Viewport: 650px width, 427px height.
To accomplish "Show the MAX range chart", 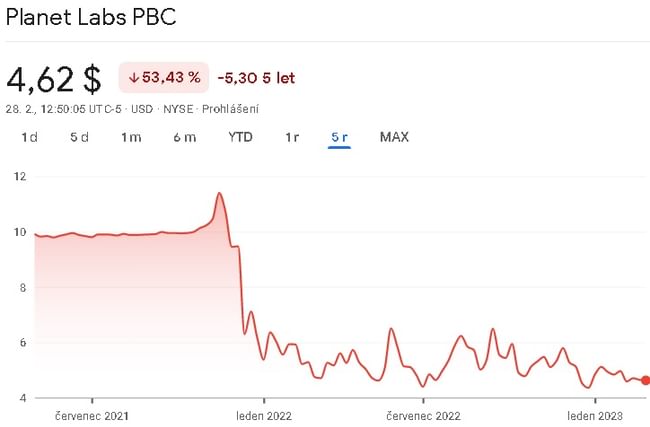I will click(x=394, y=137).
